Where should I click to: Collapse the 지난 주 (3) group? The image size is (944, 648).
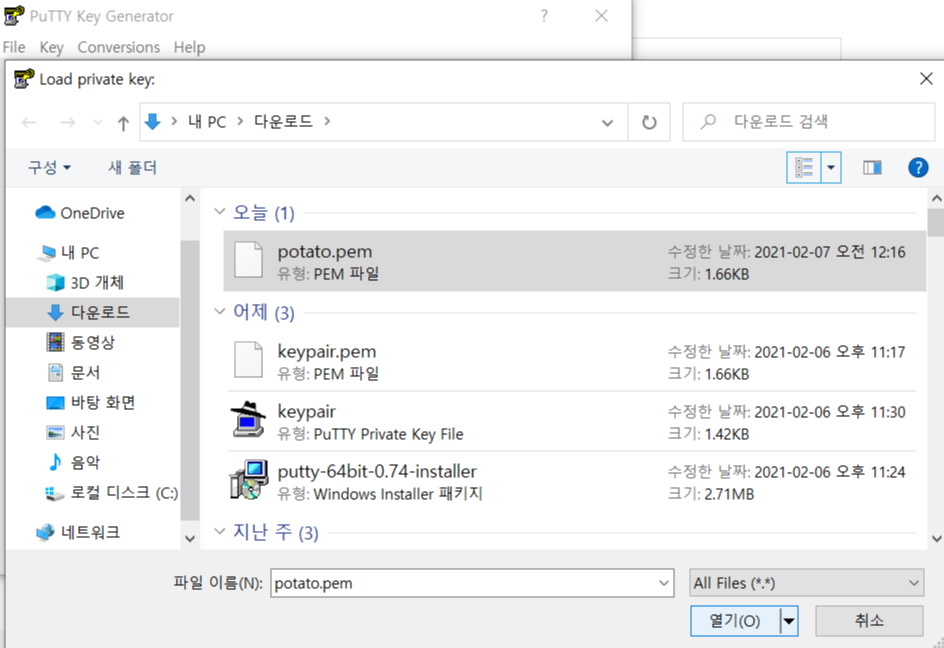[x=220, y=531]
